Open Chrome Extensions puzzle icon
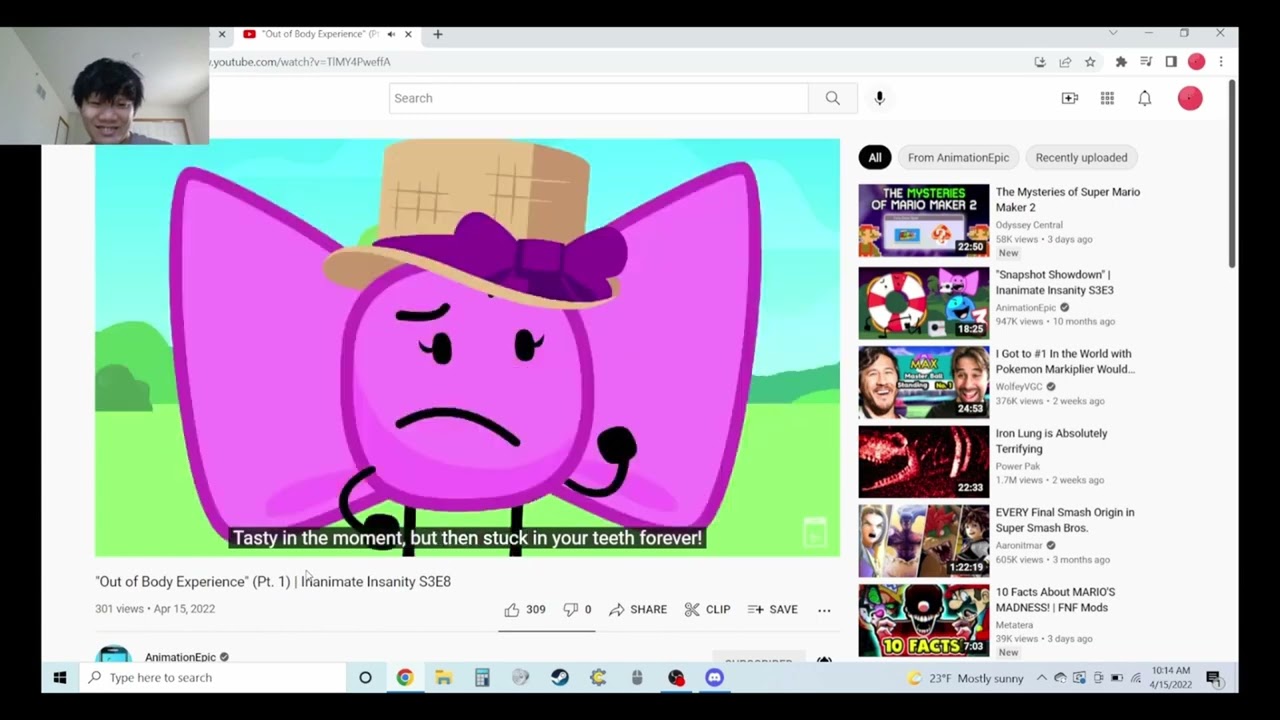The width and height of the screenshot is (1280, 720). pos(1121,62)
